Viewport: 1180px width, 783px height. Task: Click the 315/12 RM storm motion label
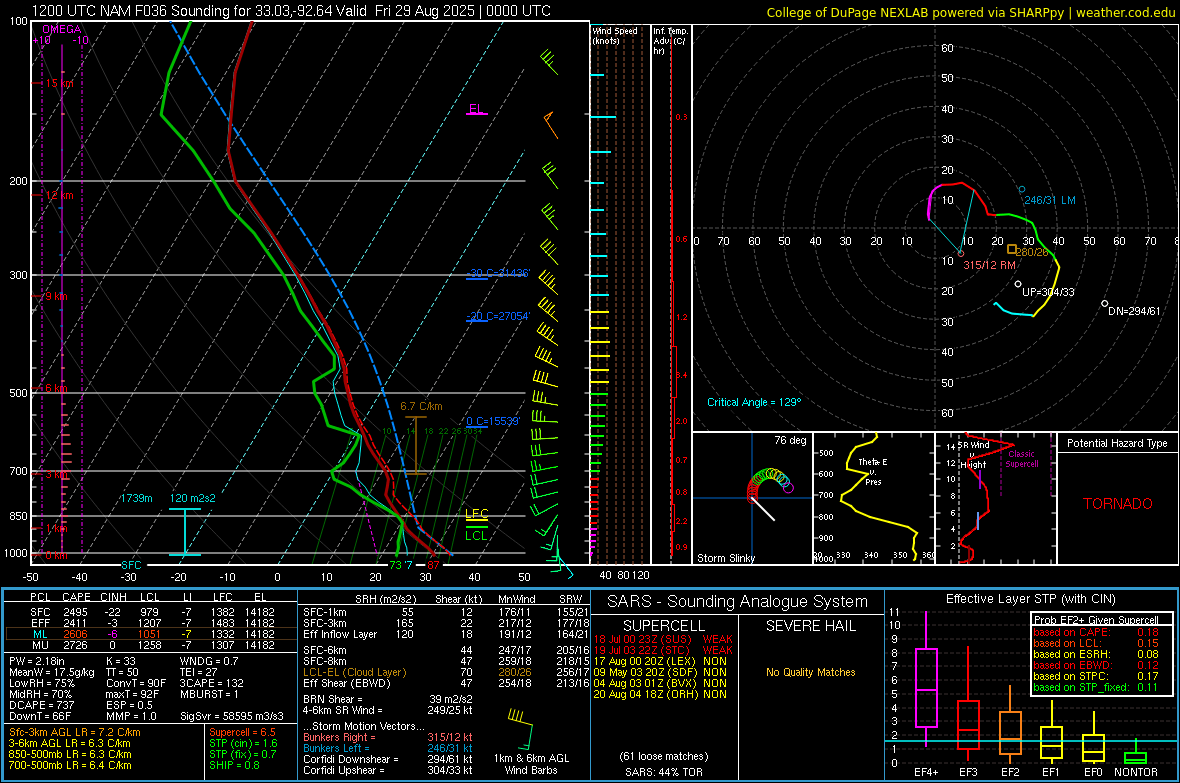click(x=990, y=265)
